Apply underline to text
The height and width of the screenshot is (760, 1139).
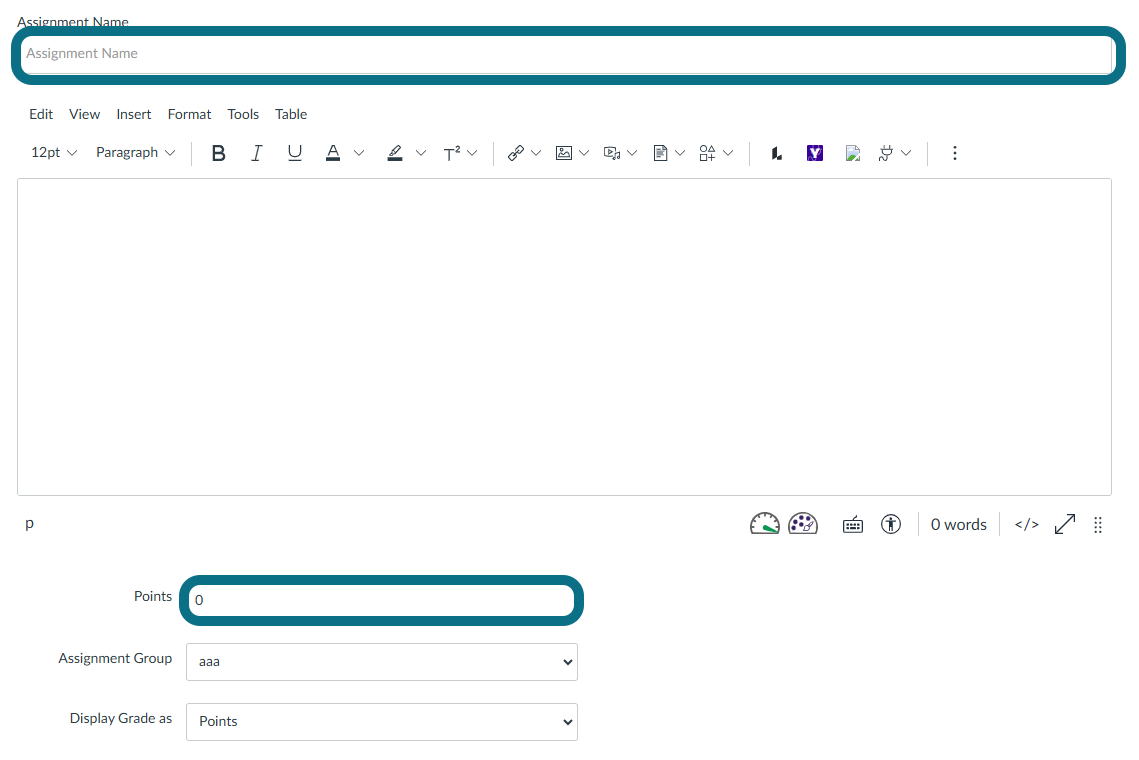pos(294,153)
